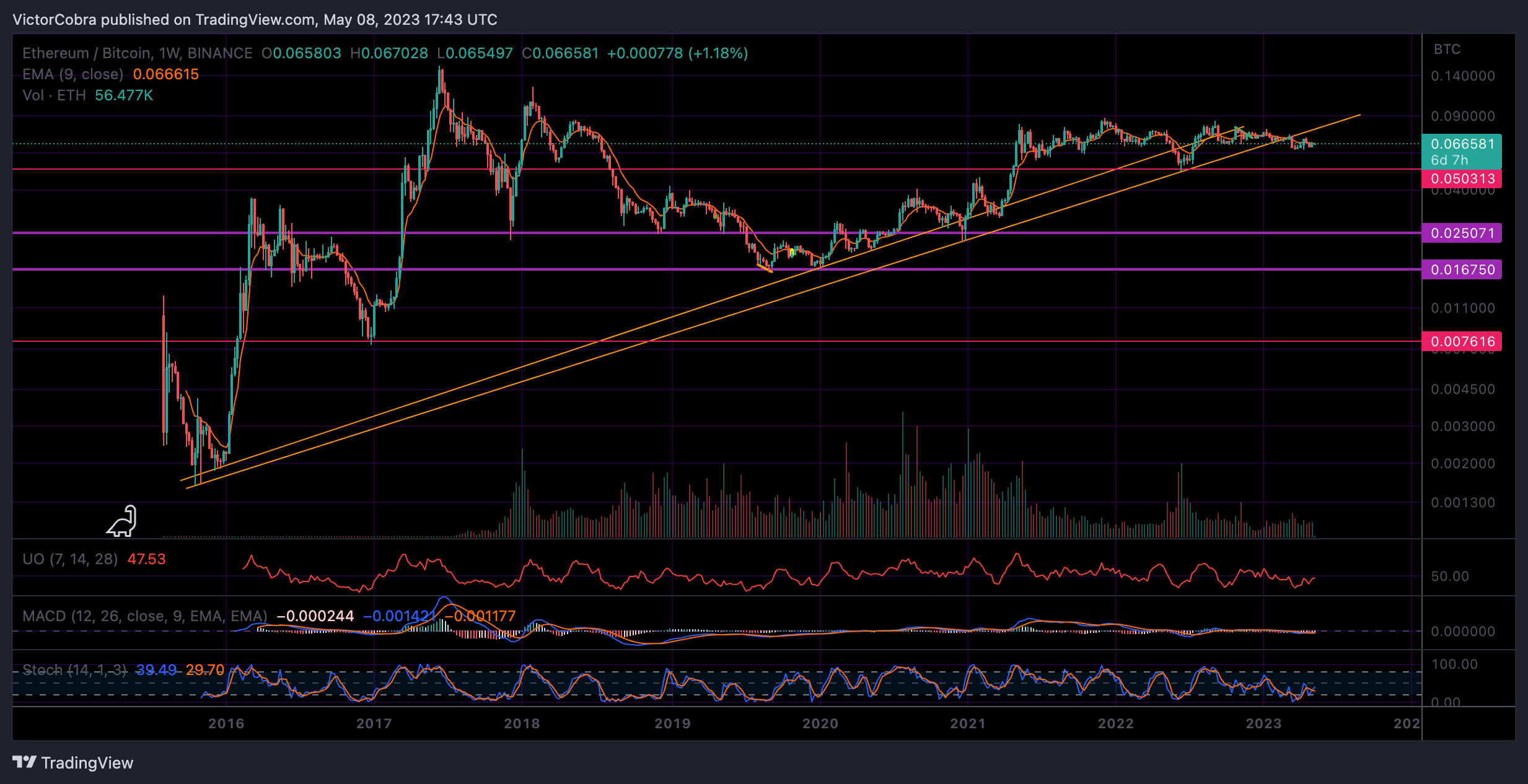
Task: Click the 0.050313 red price level label
Action: 1462,178
